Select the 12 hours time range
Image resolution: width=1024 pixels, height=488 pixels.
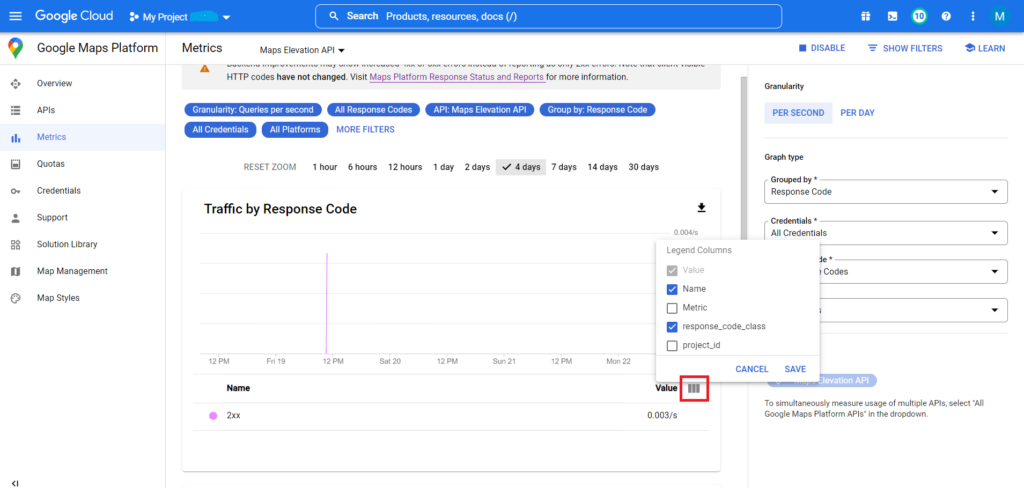pyautogui.click(x=405, y=167)
